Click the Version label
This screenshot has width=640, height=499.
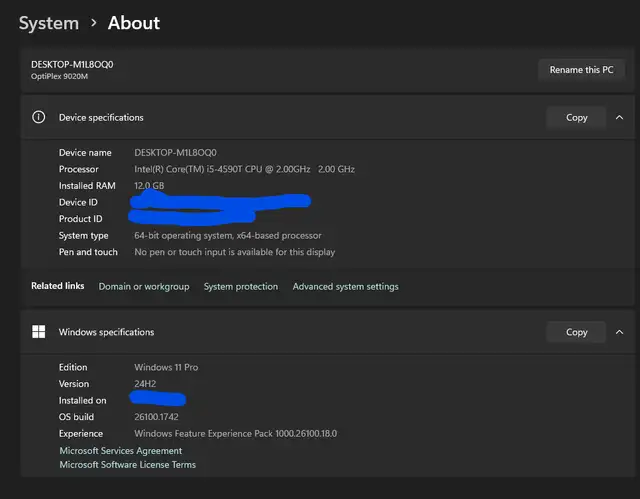click(x=74, y=384)
